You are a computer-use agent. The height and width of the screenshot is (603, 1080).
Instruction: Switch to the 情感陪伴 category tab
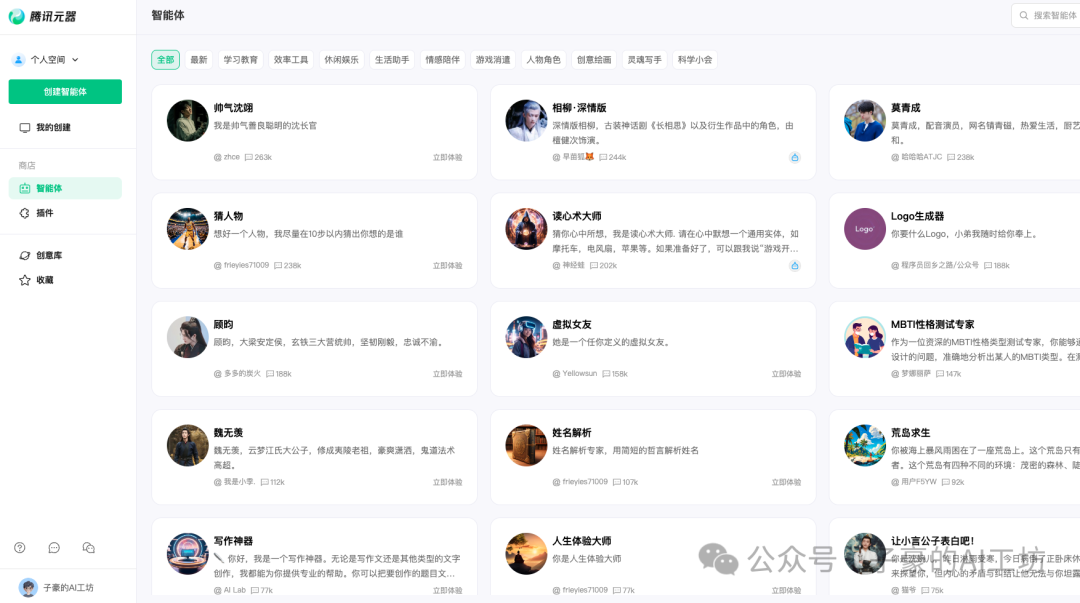[x=442, y=59]
